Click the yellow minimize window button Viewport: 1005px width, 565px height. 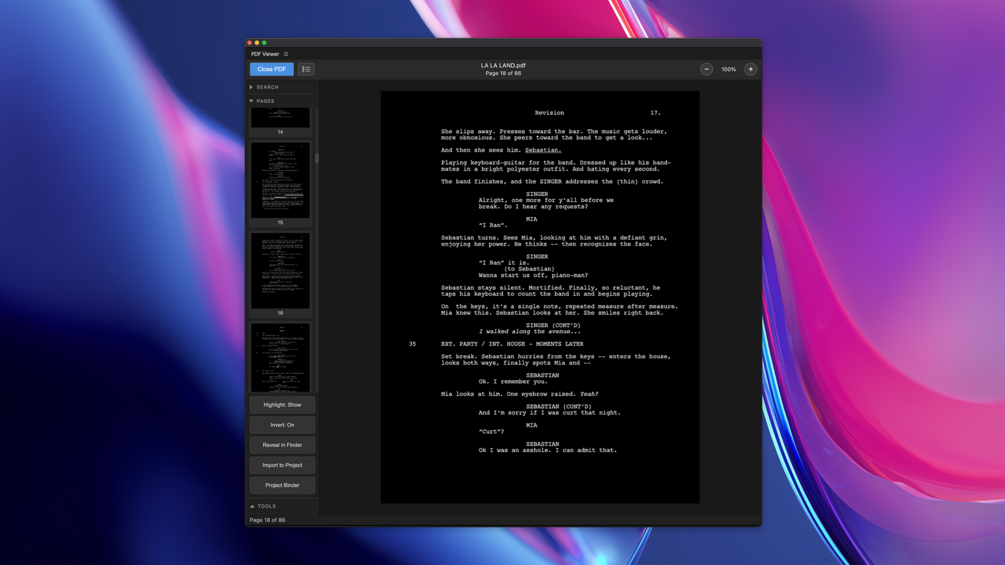pyautogui.click(x=257, y=43)
